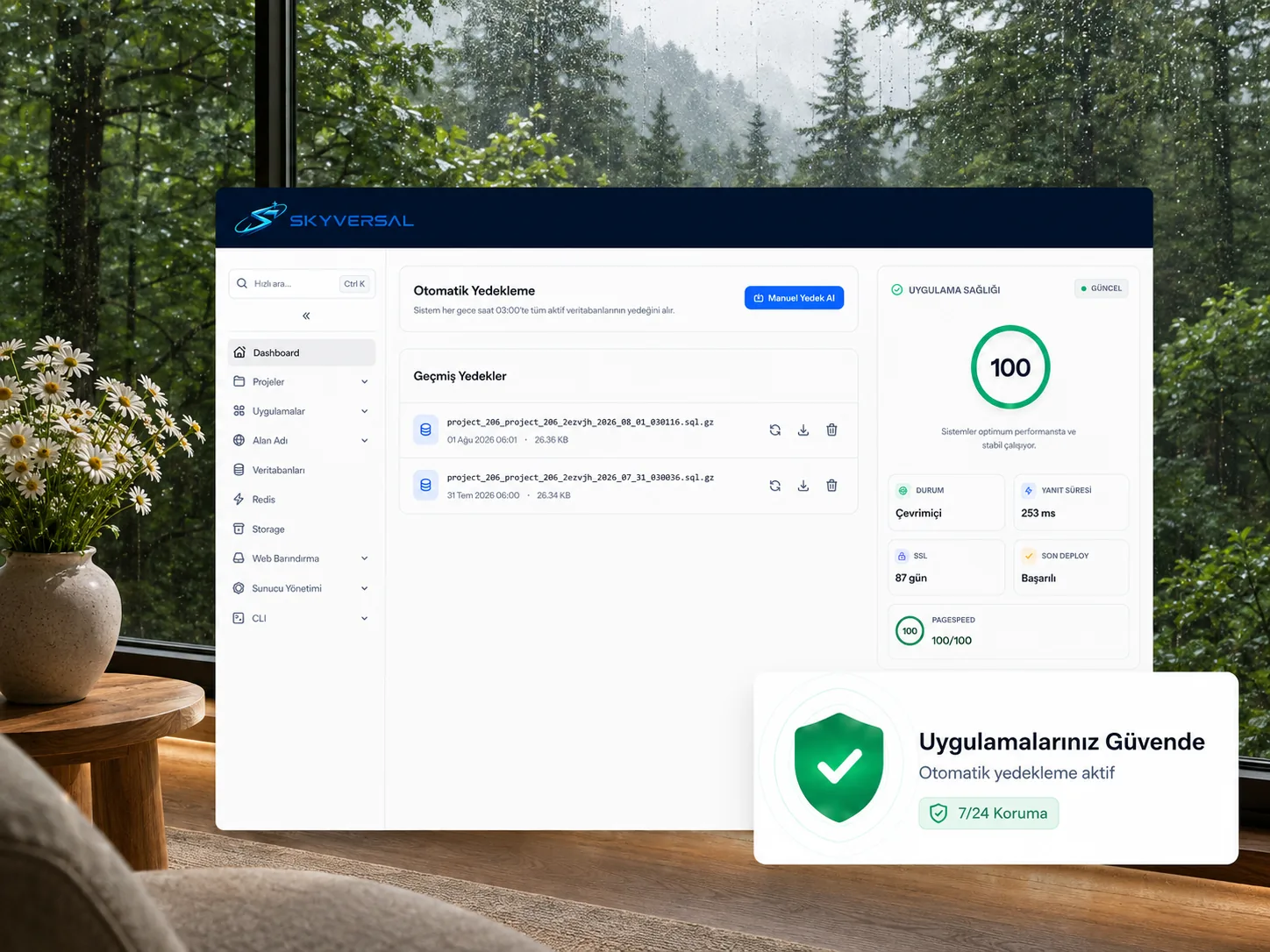Expand the Uygulamalar chevron
The height and width of the screenshot is (952, 1270).
[365, 411]
